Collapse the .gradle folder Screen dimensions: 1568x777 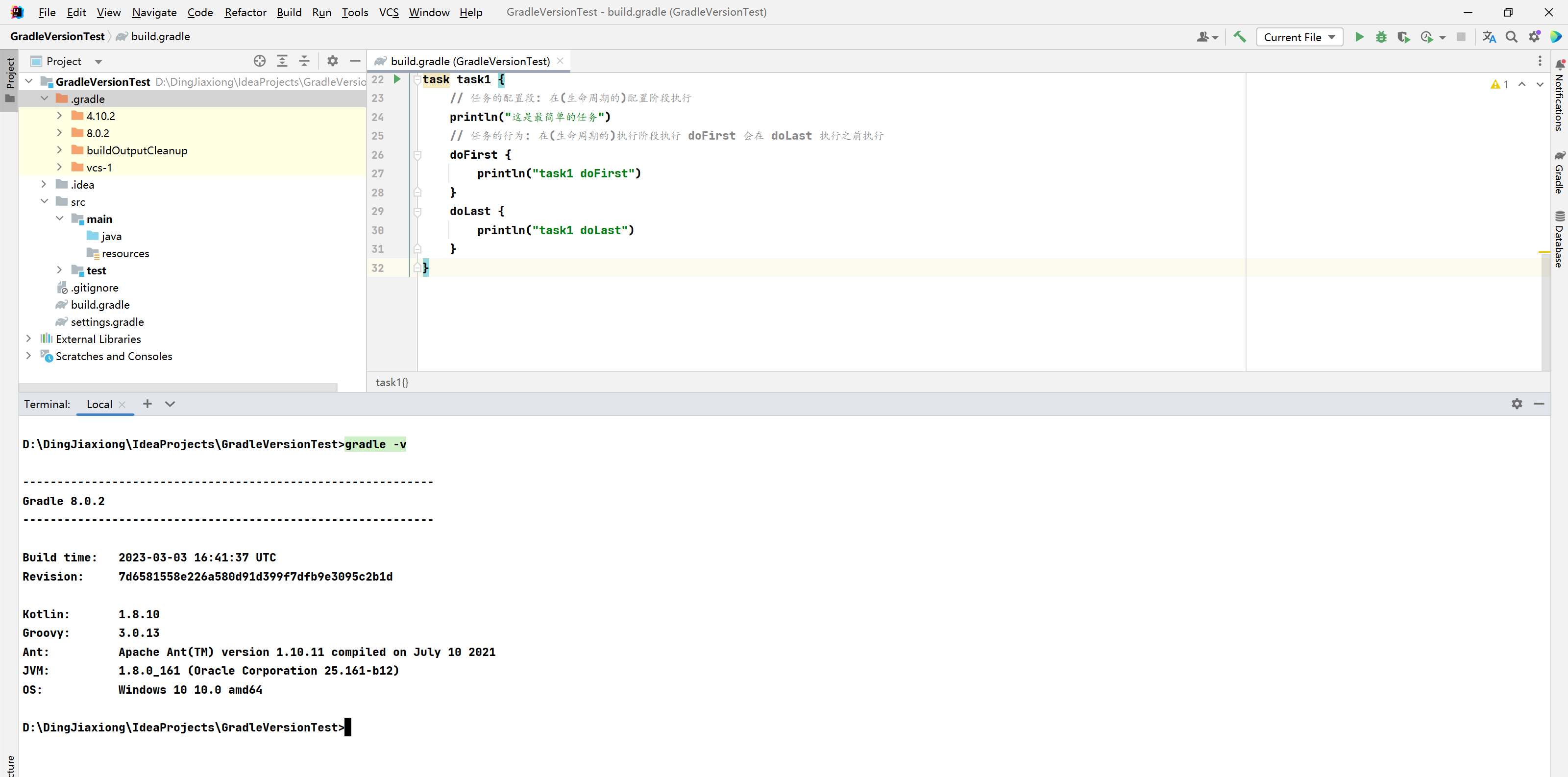coord(45,98)
